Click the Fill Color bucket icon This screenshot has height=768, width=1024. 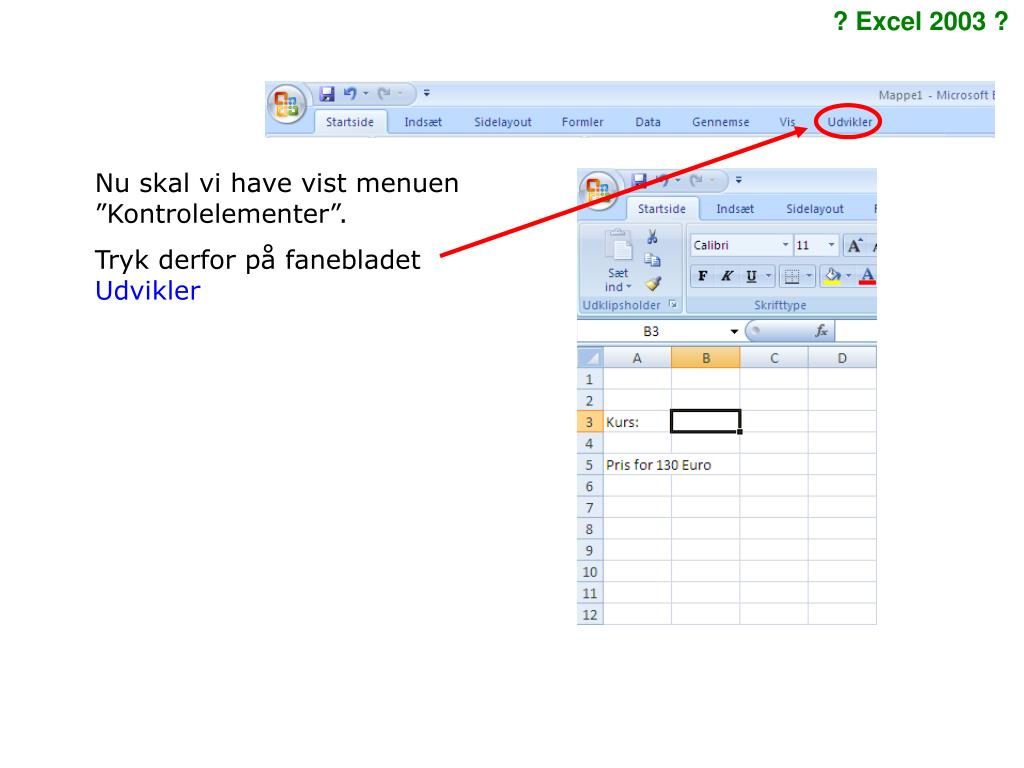tap(832, 276)
